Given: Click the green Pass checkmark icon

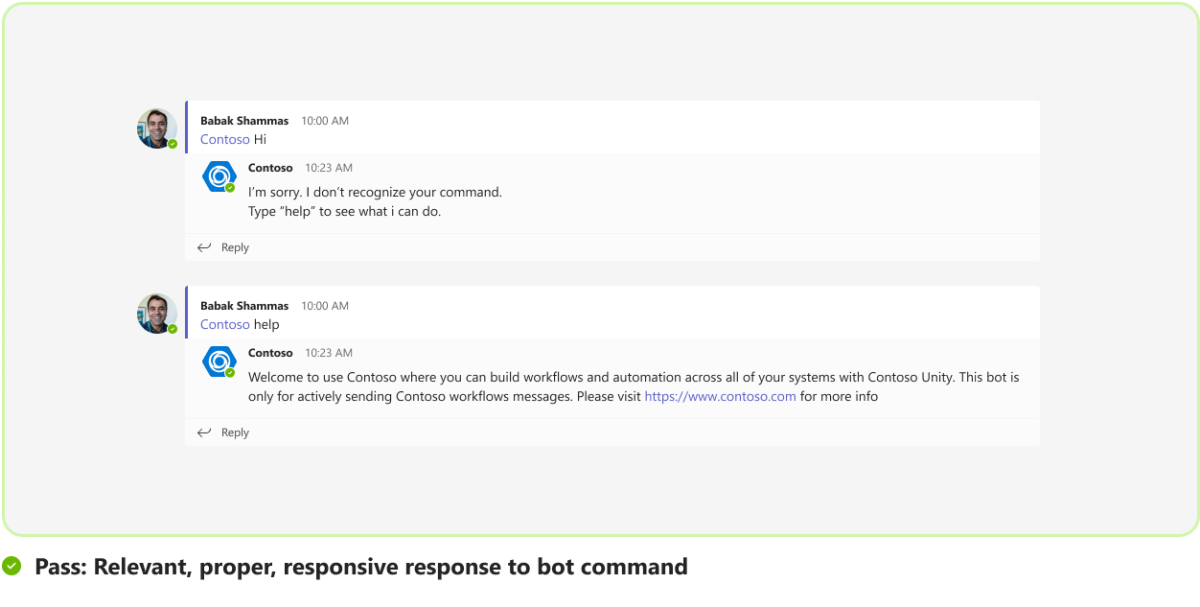Looking at the screenshot, I should point(12,567).
